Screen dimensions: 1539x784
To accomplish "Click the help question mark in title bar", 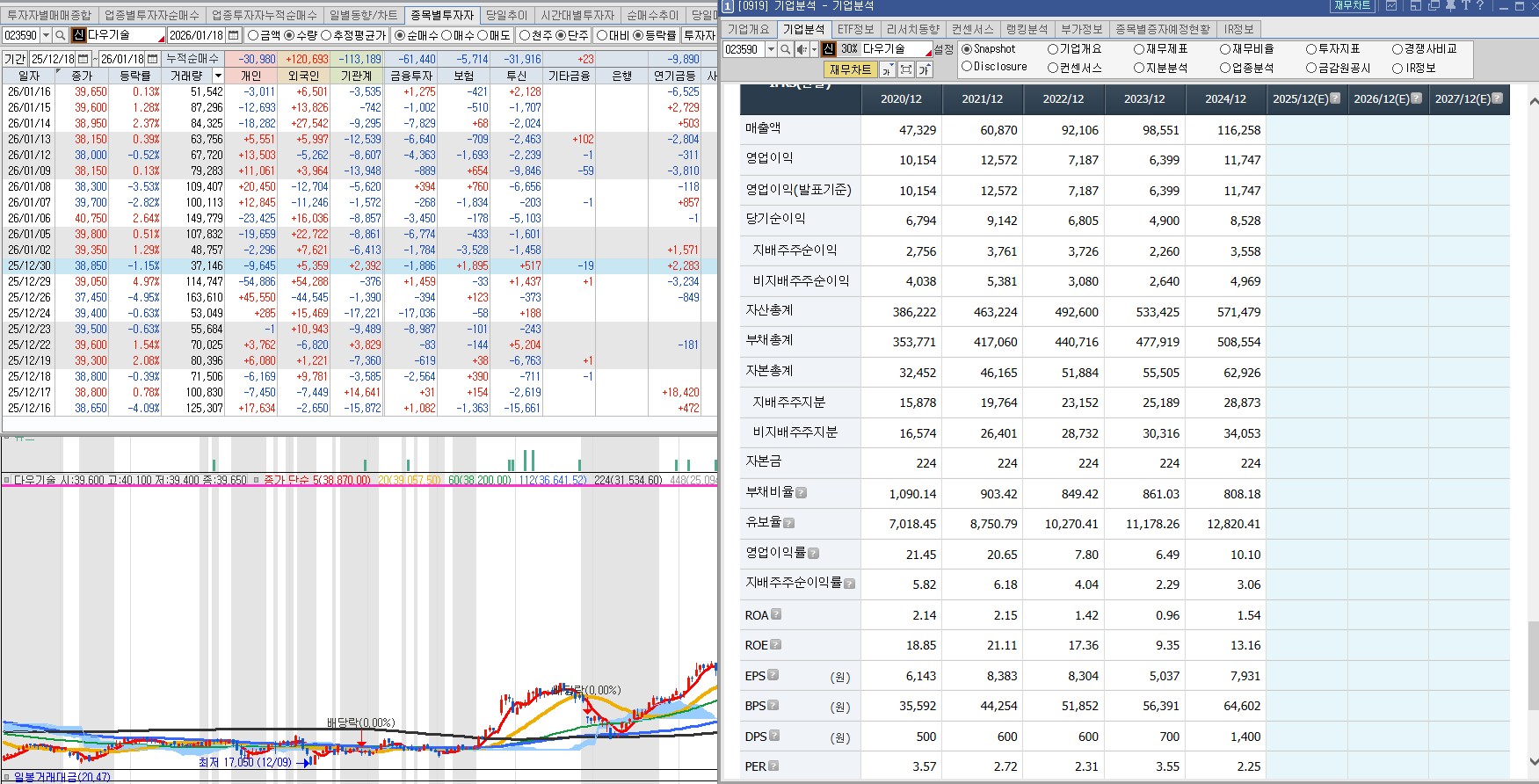I will [1480, 5].
